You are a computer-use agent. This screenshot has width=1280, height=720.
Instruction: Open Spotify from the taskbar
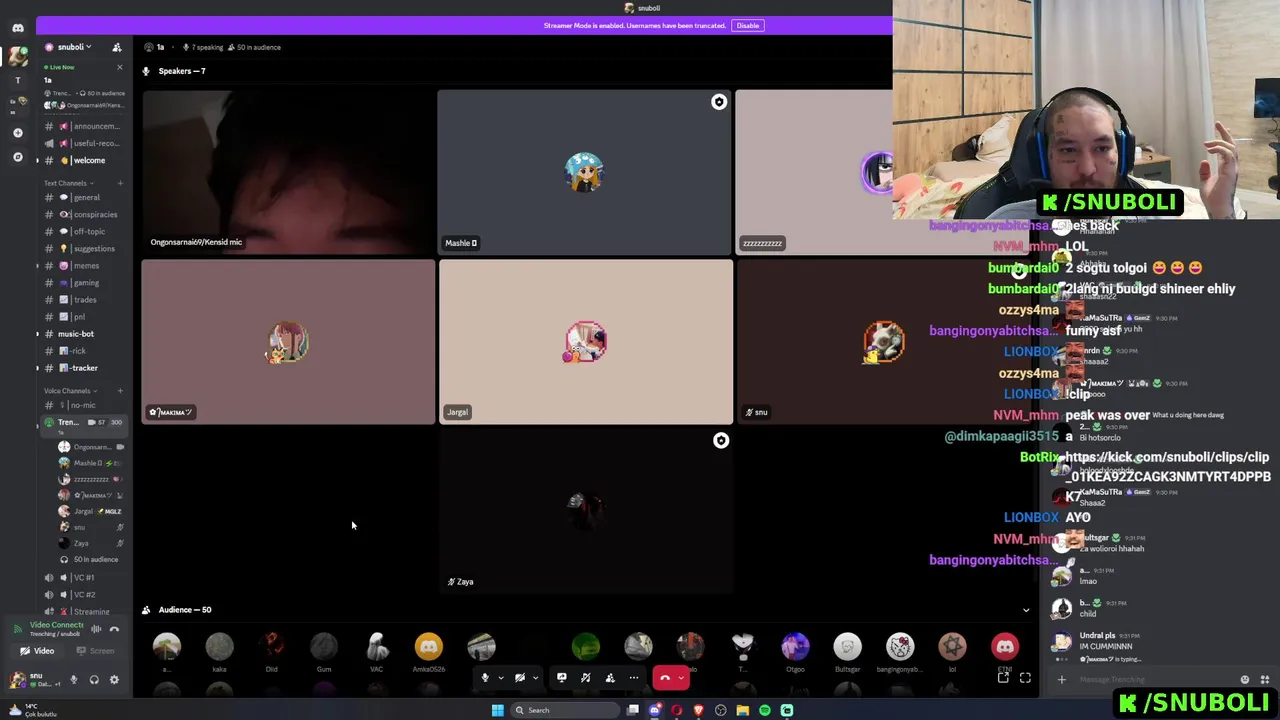point(765,710)
